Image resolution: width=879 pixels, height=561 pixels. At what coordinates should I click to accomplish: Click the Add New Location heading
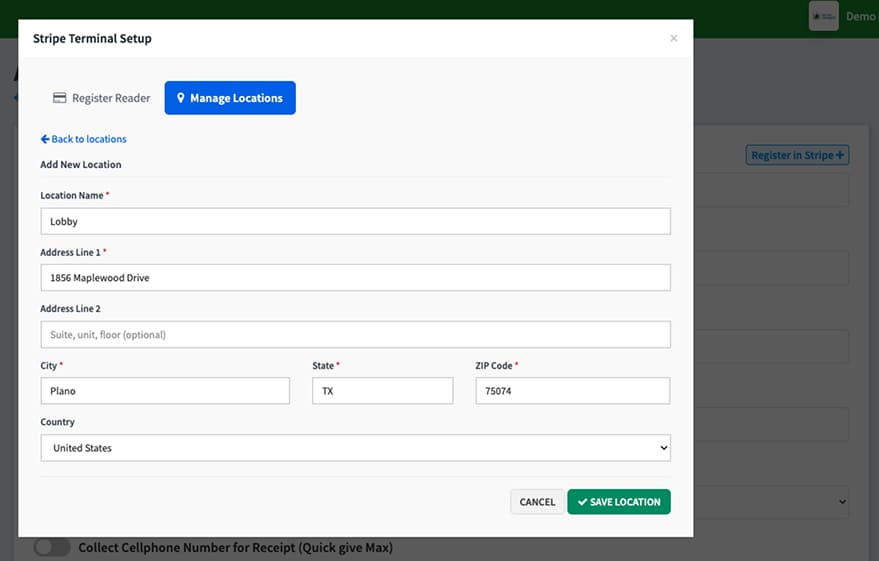tap(81, 165)
